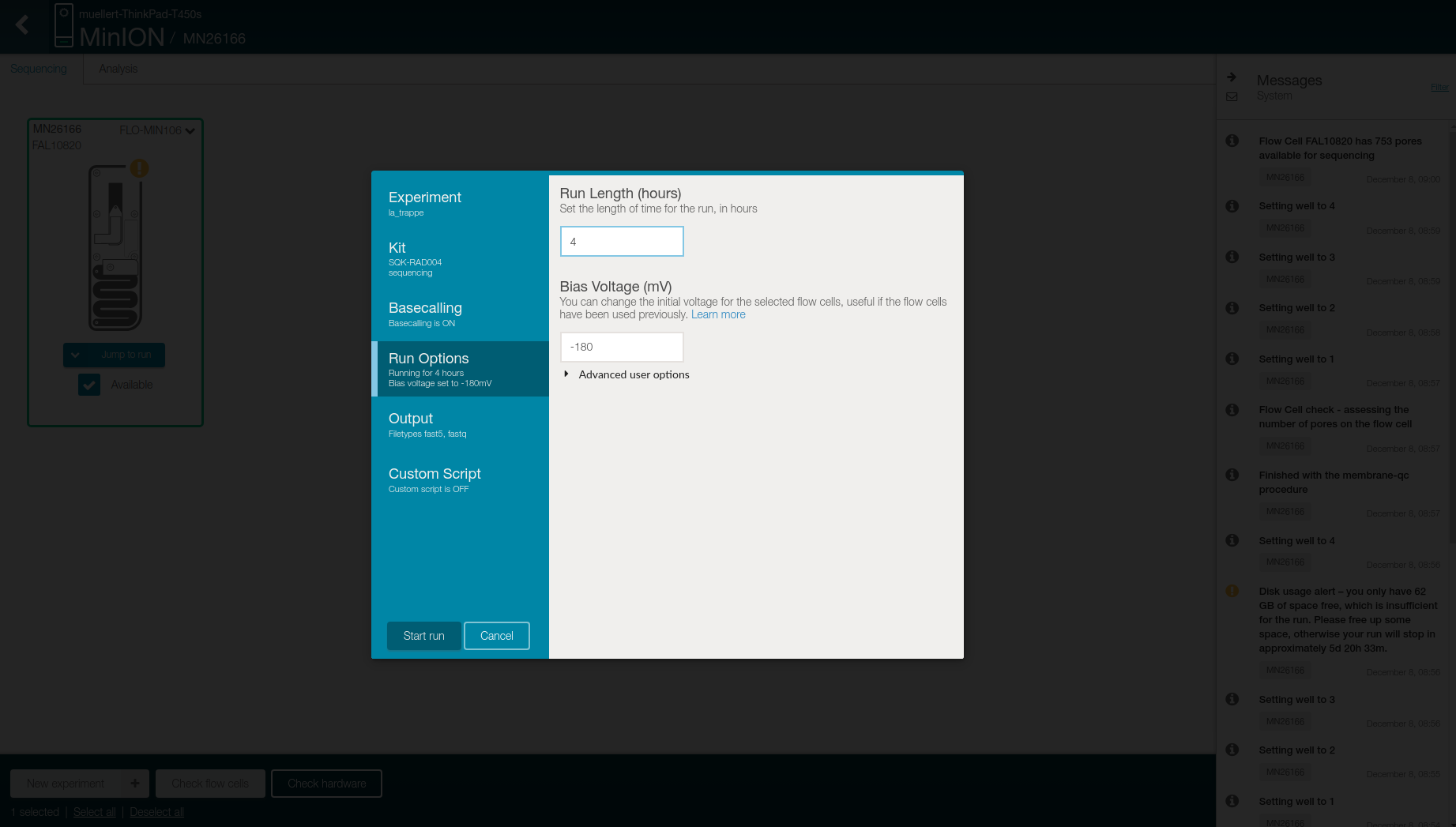Expand Advanced user options
The image size is (1456, 827).
tap(566, 374)
